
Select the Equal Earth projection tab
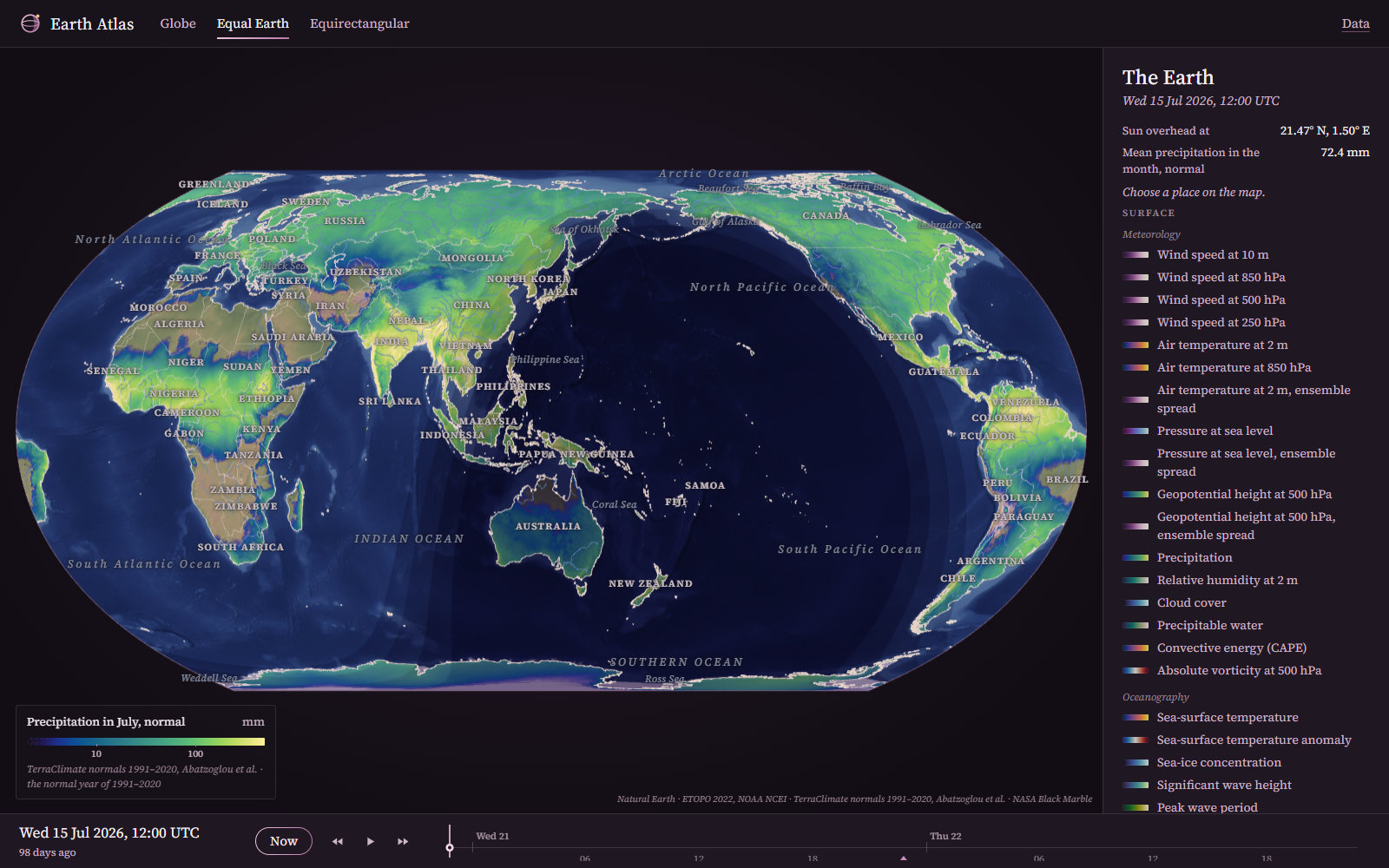pos(253,23)
